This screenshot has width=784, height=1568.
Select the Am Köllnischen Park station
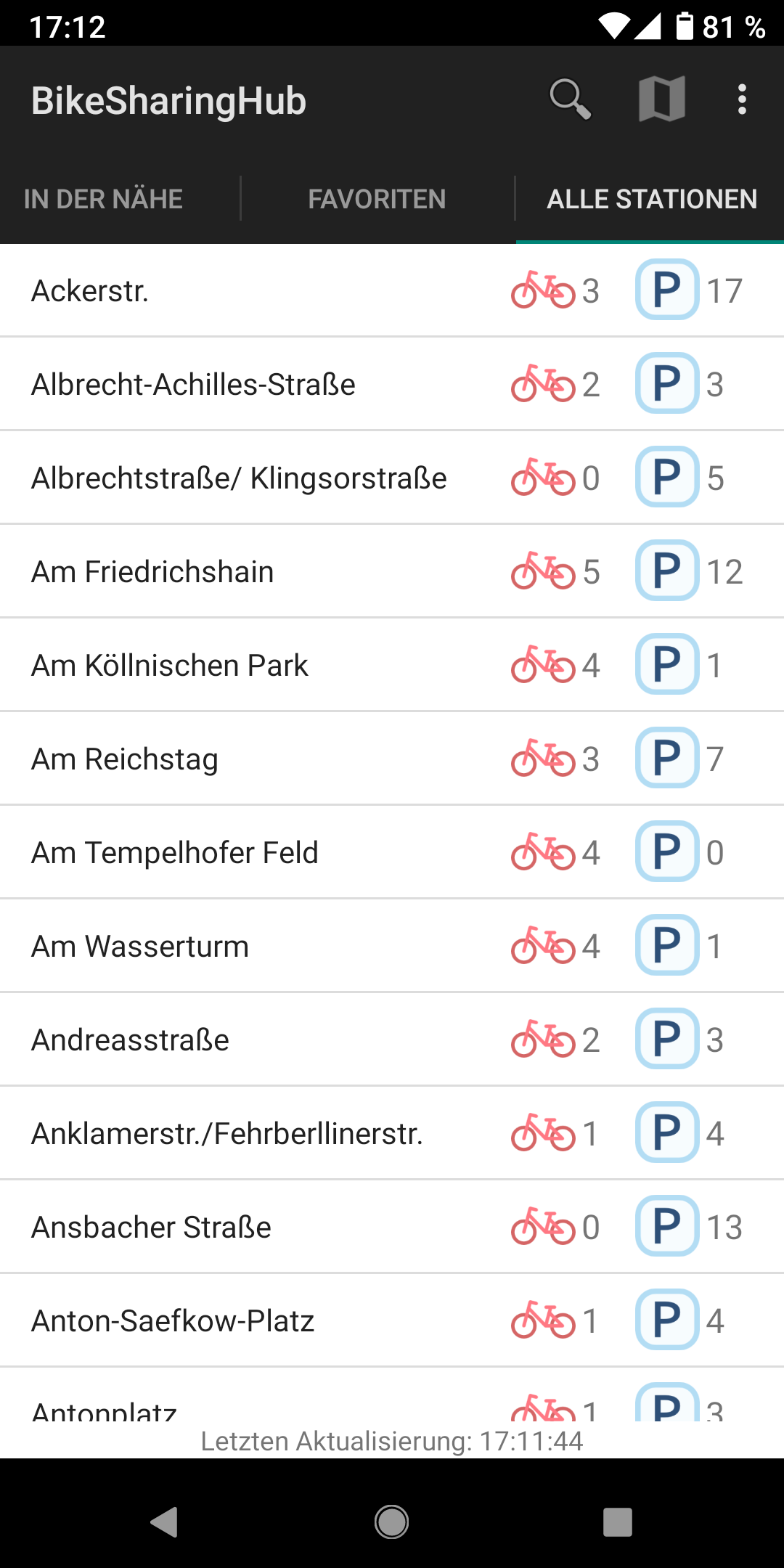(x=170, y=665)
